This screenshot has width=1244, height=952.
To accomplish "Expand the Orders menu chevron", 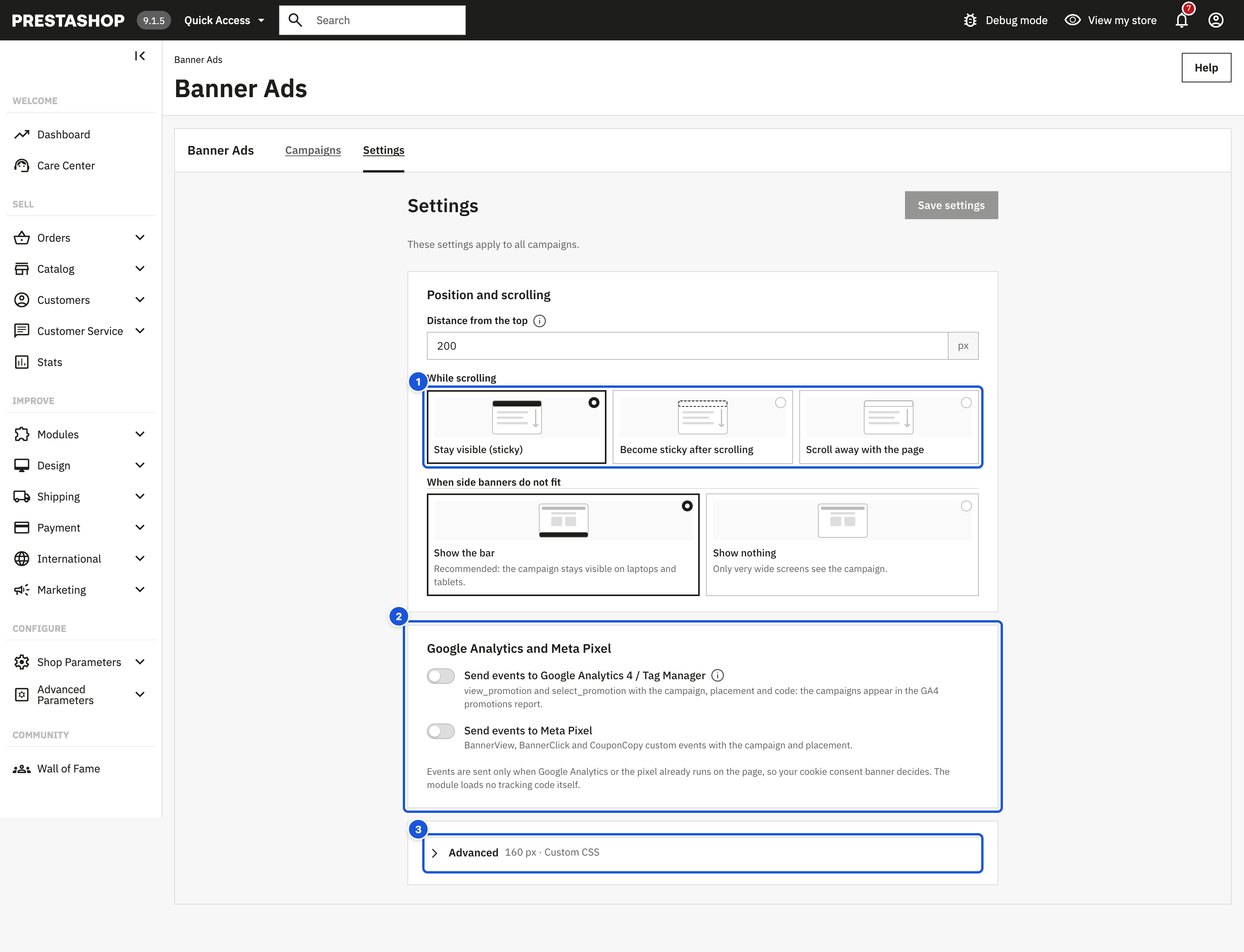I will 140,237.
